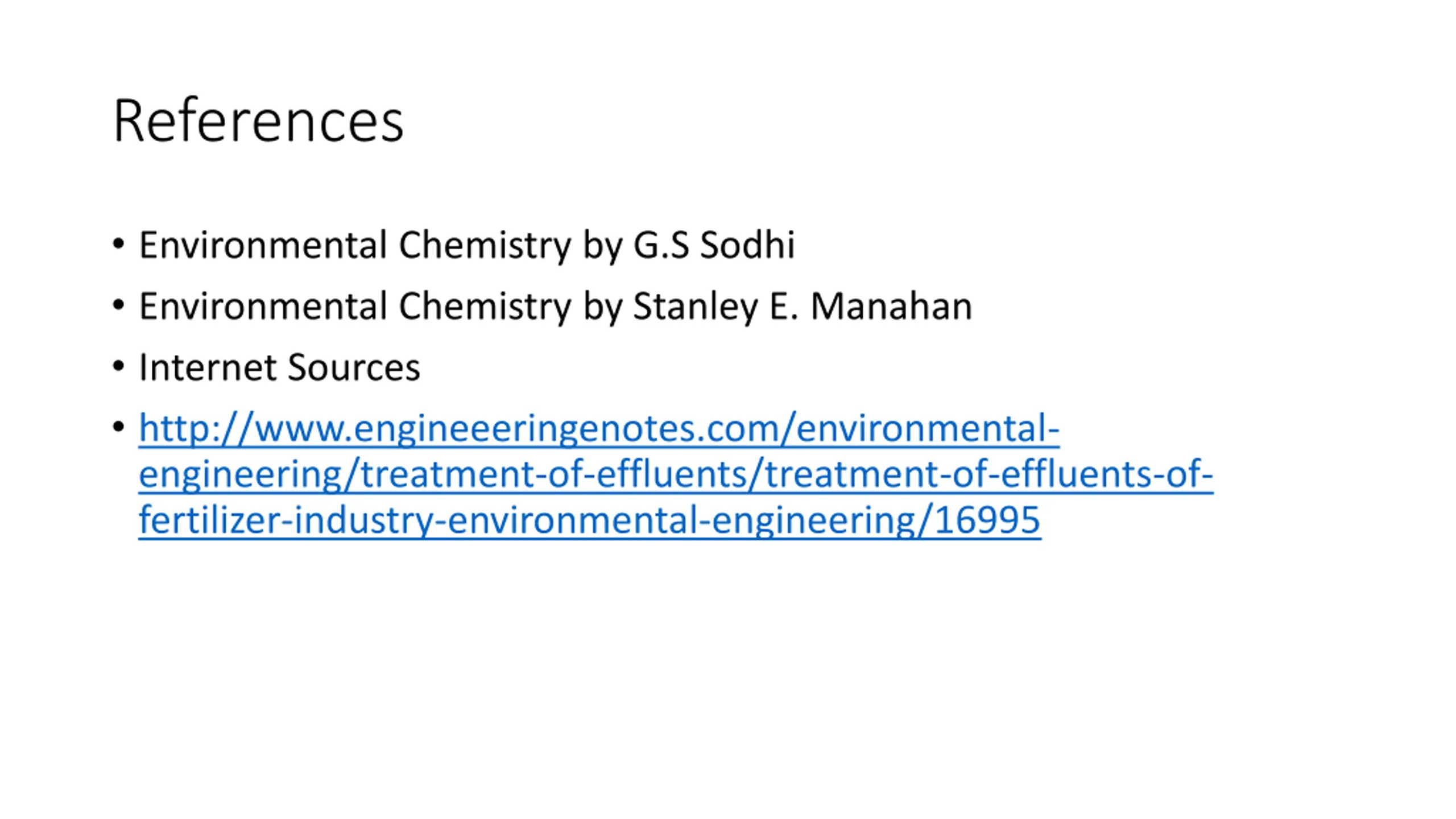The height and width of the screenshot is (819, 1456).
Task: Click the link line starting with engineering/treatment
Action: 676,474
